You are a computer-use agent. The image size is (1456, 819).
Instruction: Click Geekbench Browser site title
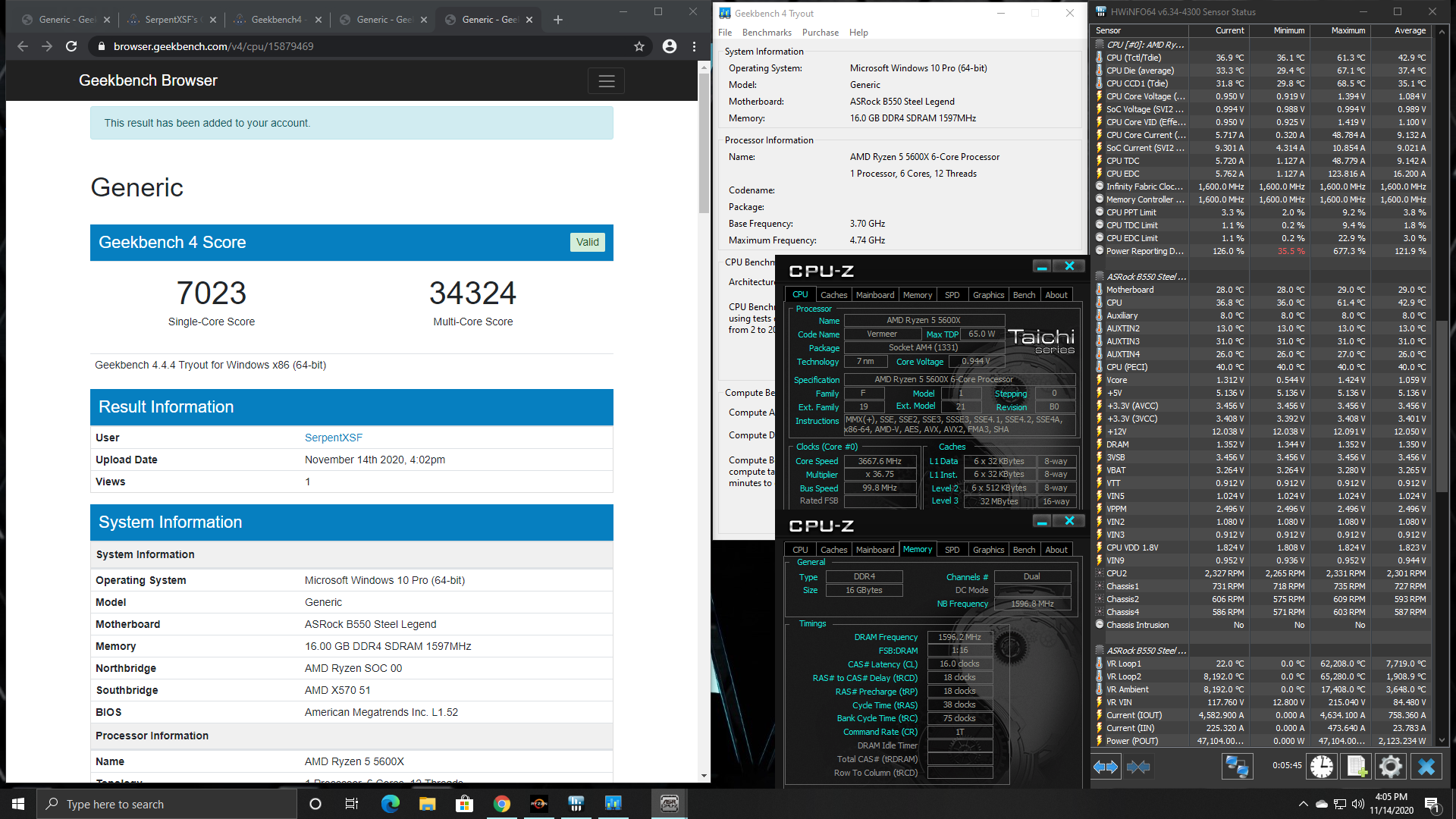148,80
